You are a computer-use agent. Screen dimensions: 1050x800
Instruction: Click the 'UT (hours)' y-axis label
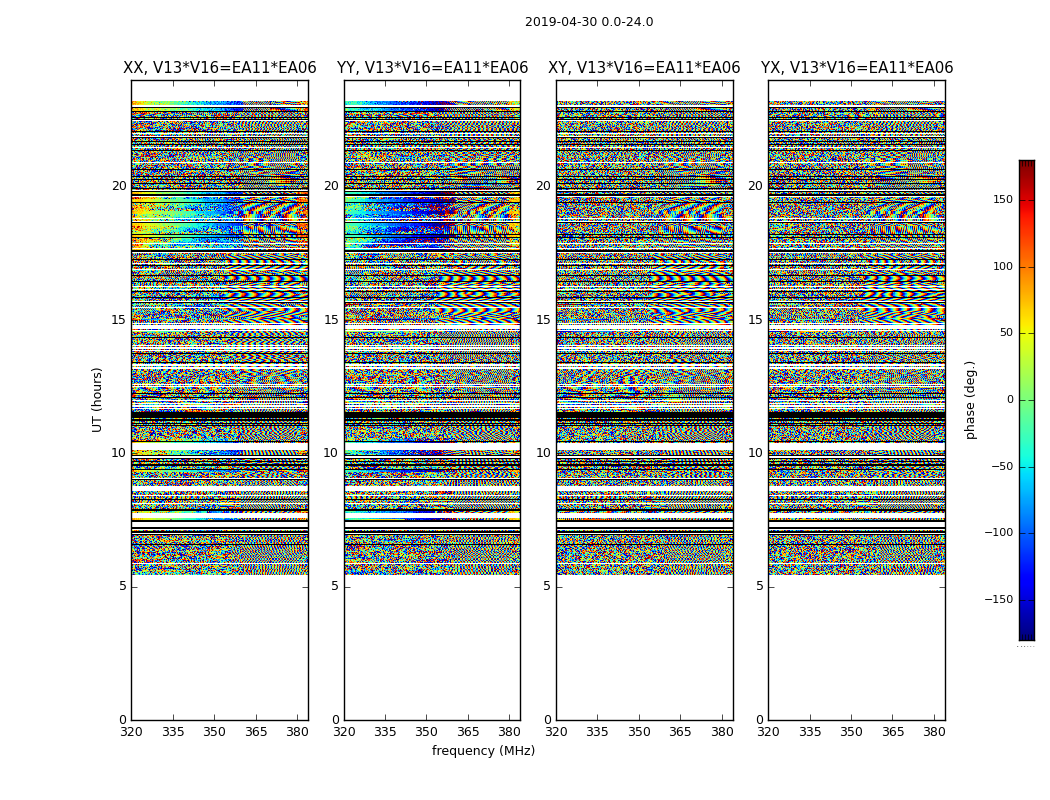(x=97, y=400)
